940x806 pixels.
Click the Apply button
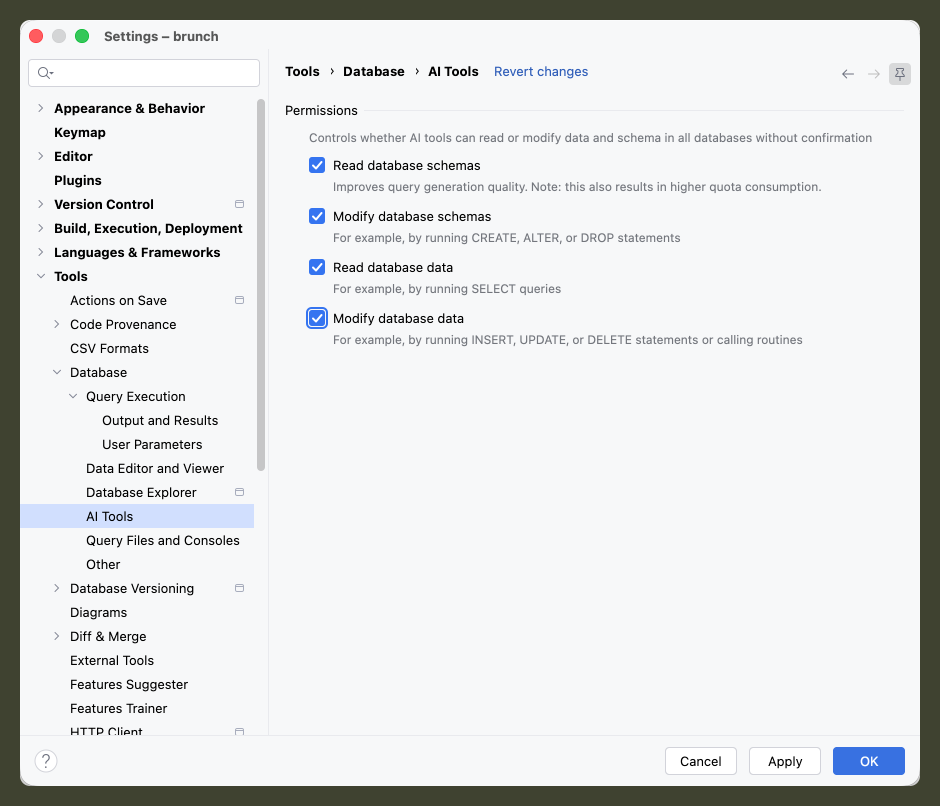[x=784, y=761]
